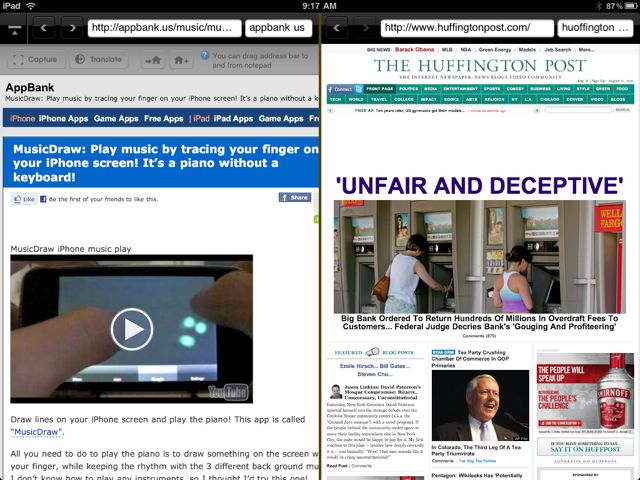Open Jason Linkins Paterson blog post
640x480 pixels.
pyautogui.click(x=382, y=392)
